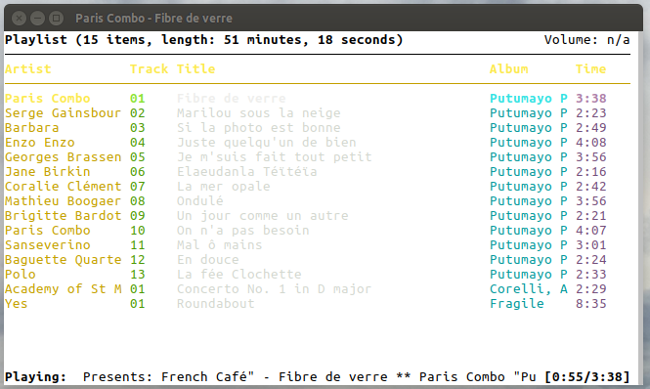Select Concerto No. 1 in D major
This screenshot has height=389, width=650.
[x=306, y=289]
